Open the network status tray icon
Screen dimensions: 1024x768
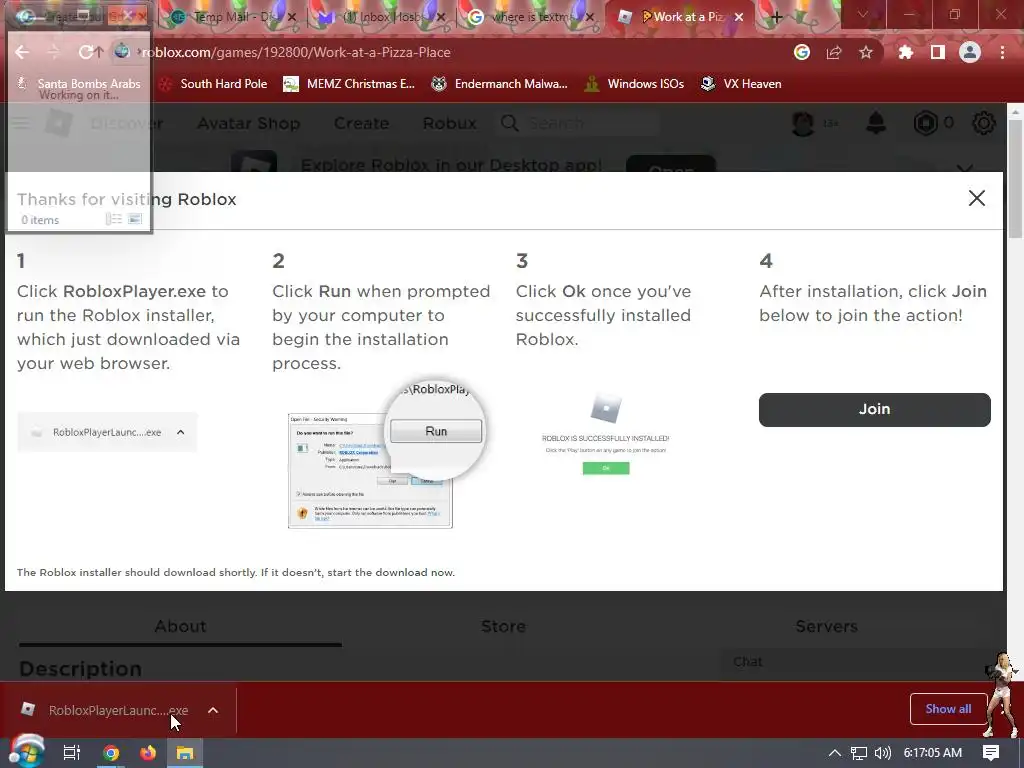[859, 753]
